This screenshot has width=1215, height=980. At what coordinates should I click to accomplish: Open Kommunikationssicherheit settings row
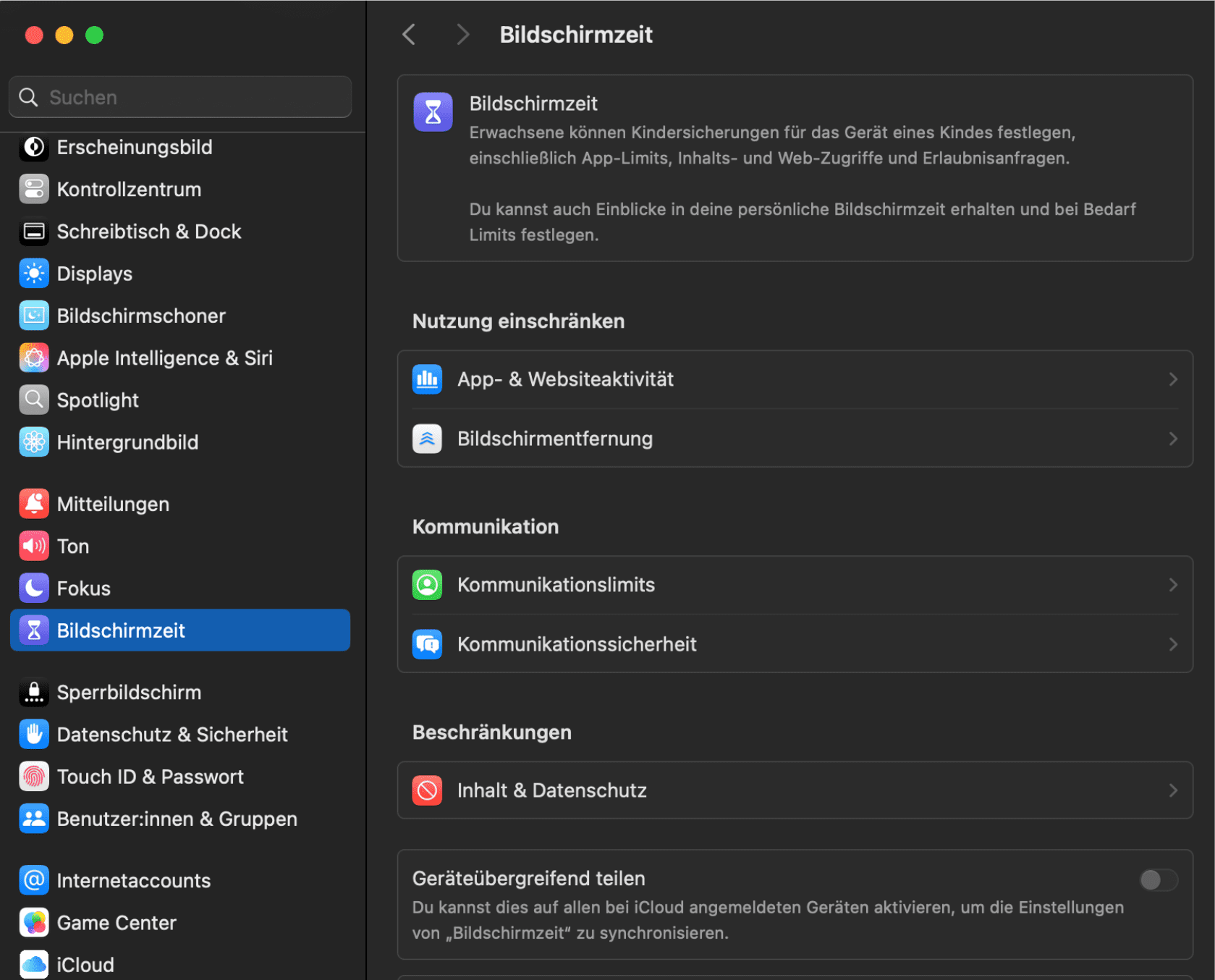794,644
